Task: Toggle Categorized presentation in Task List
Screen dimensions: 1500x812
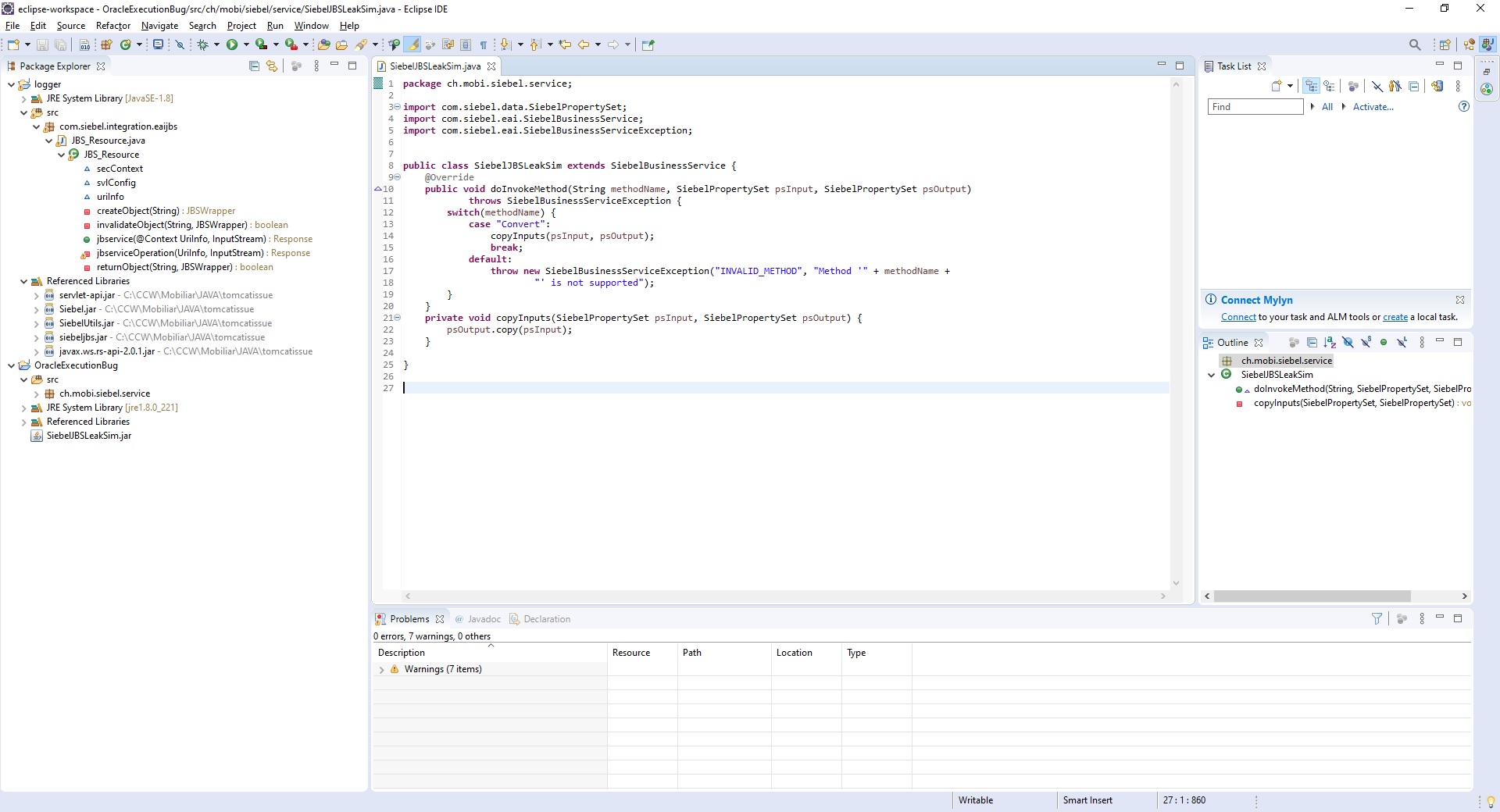Action: [1311, 86]
